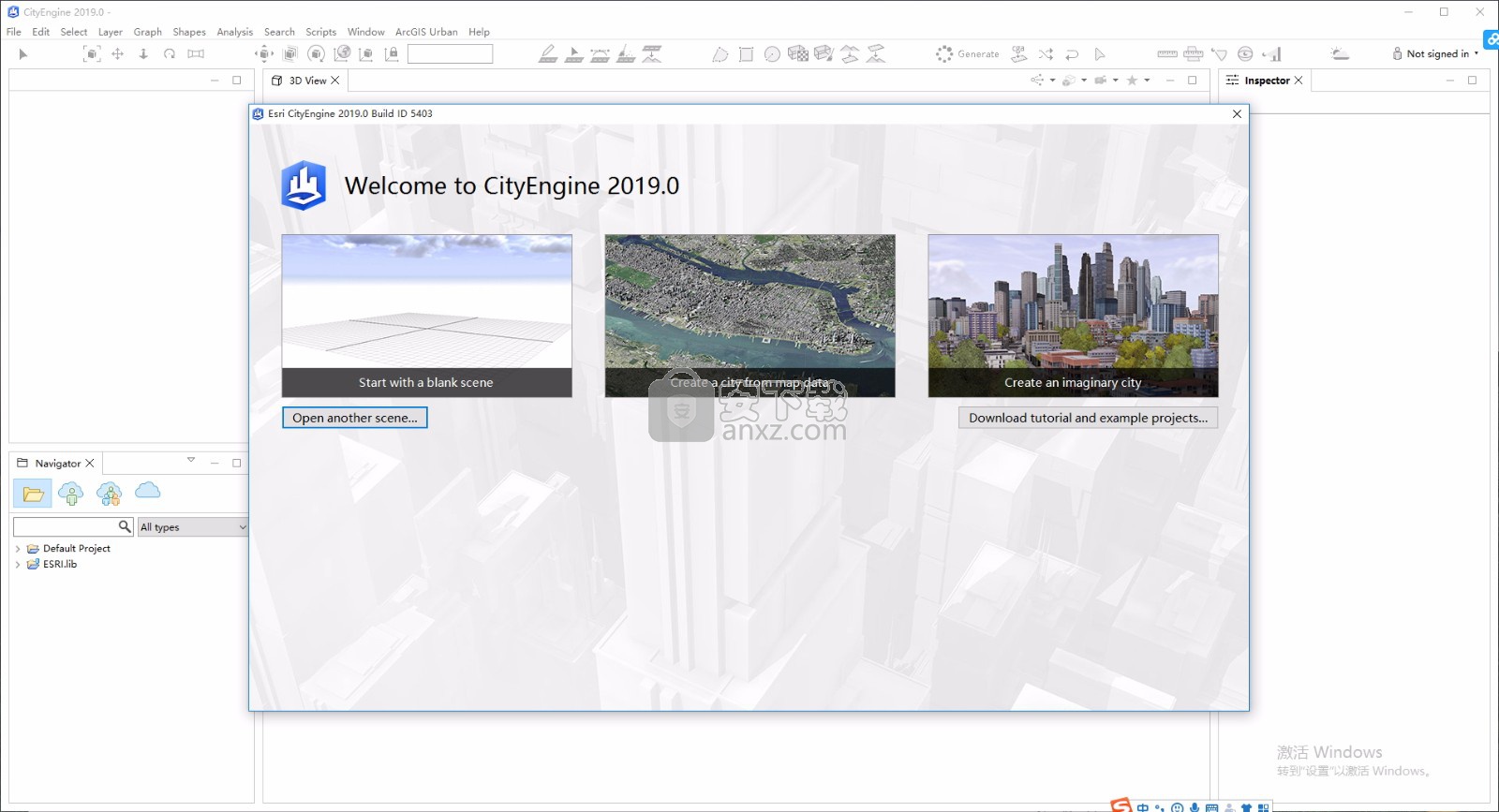Screen dimensions: 1499x812
Task: Select the Navigator tab
Action: (x=57, y=464)
